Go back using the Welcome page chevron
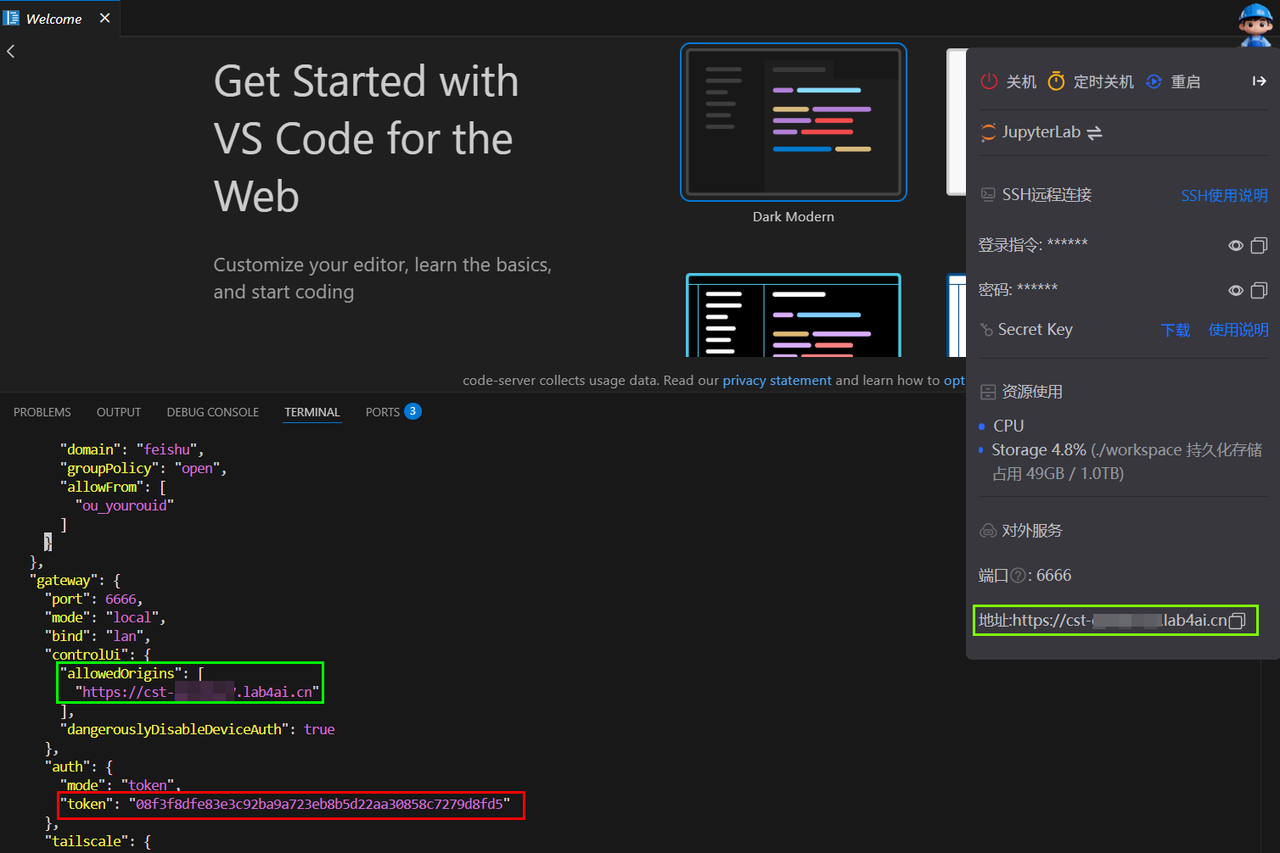The height and width of the screenshot is (853, 1280). click(11, 51)
